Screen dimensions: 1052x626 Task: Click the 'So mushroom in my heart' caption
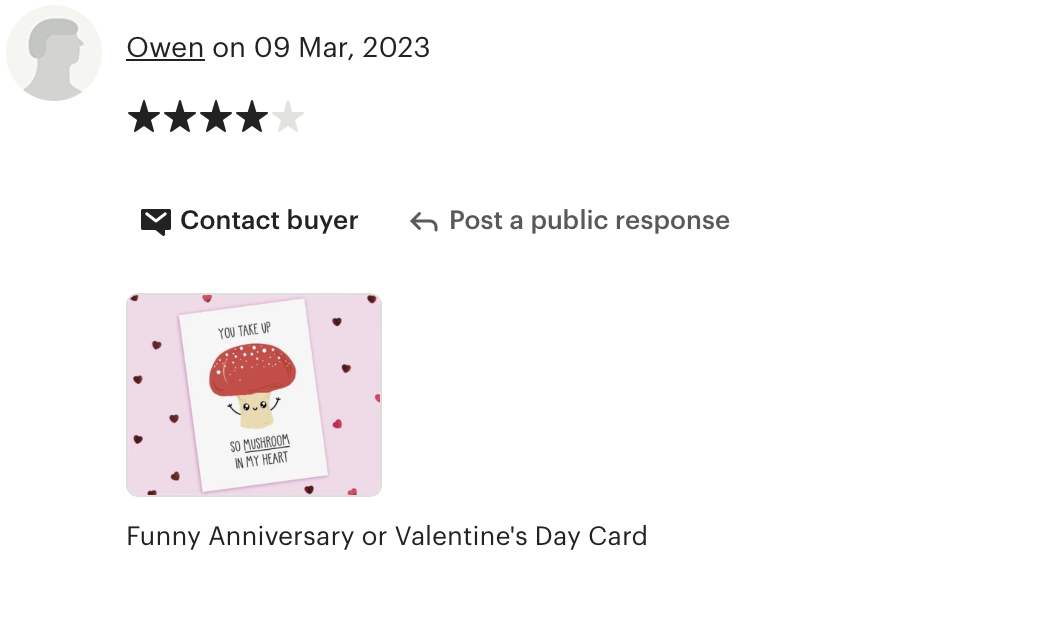(x=260, y=451)
